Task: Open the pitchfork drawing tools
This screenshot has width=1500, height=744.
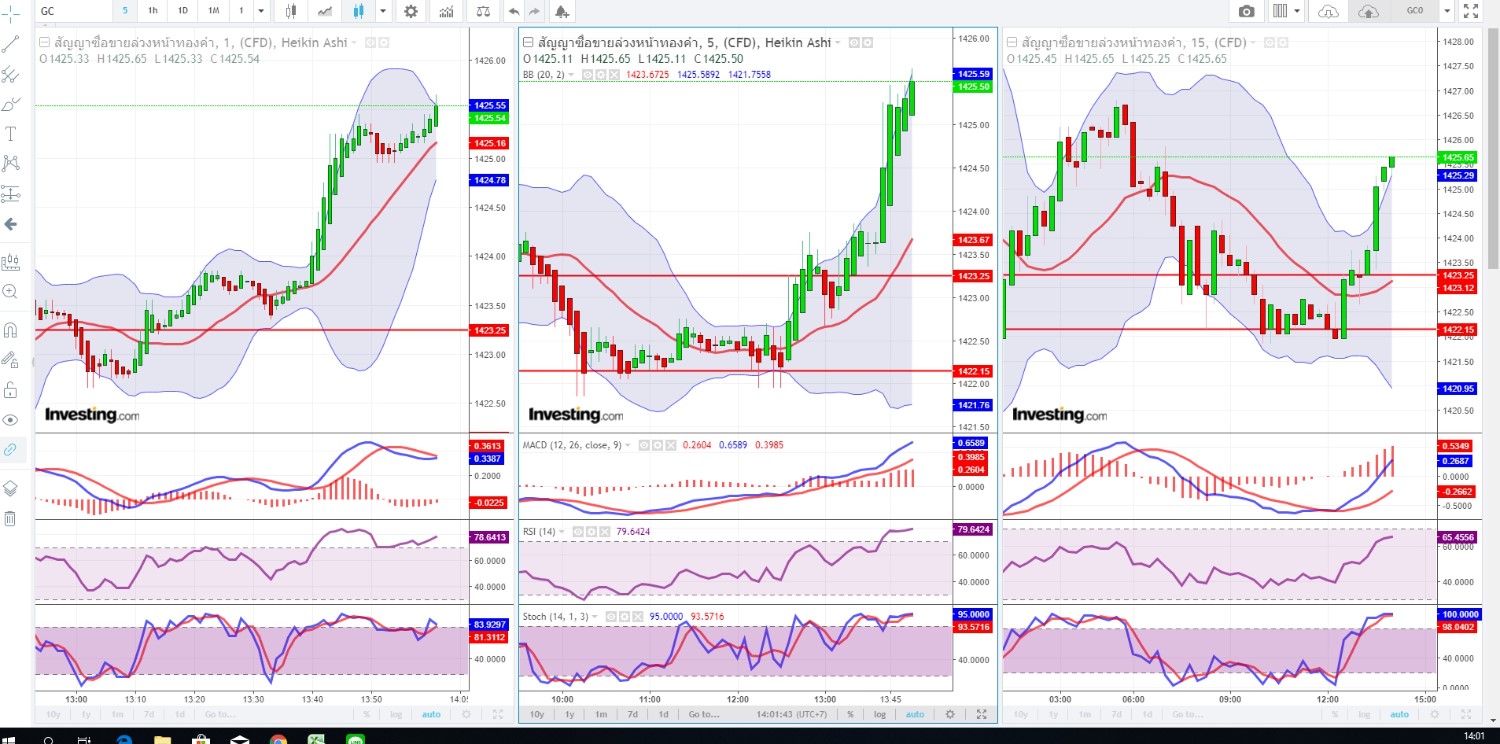Action: click(11, 74)
